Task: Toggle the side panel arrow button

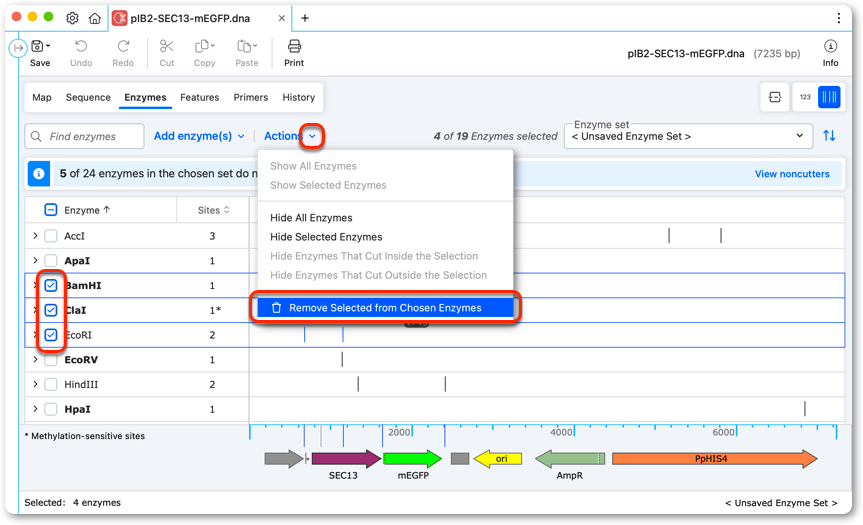Action: click(x=18, y=48)
